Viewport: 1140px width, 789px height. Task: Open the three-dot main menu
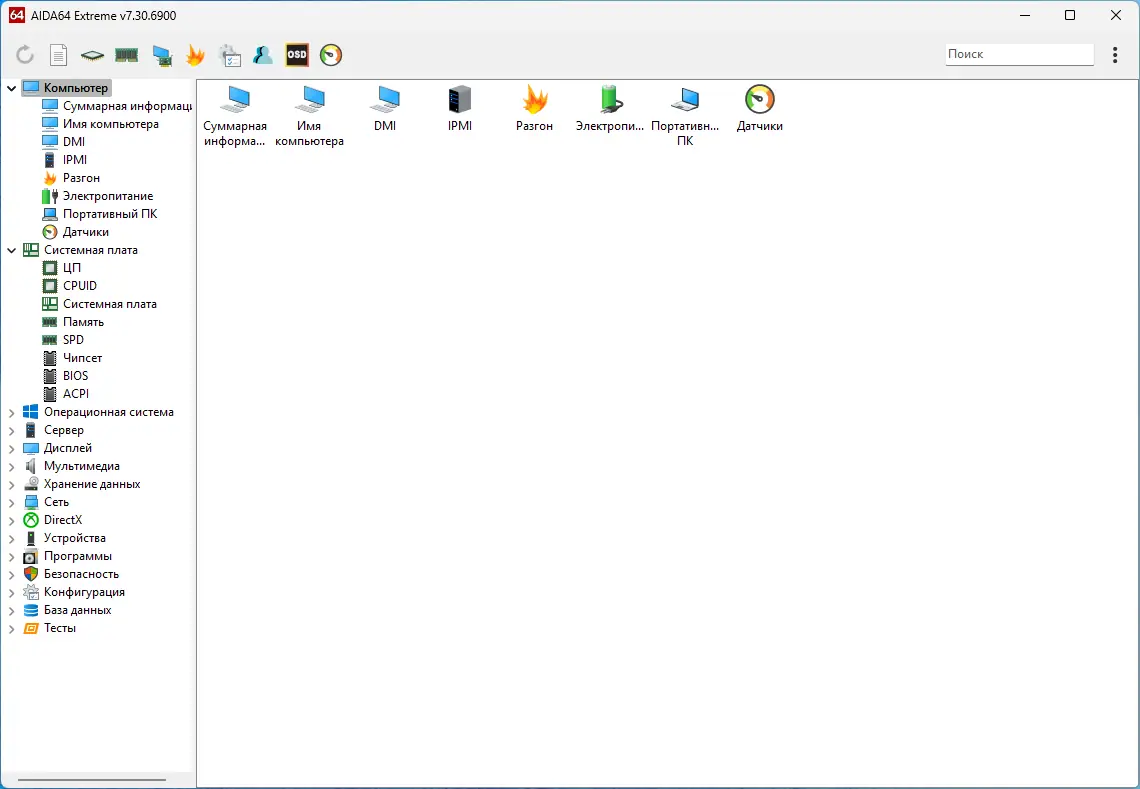point(1115,55)
